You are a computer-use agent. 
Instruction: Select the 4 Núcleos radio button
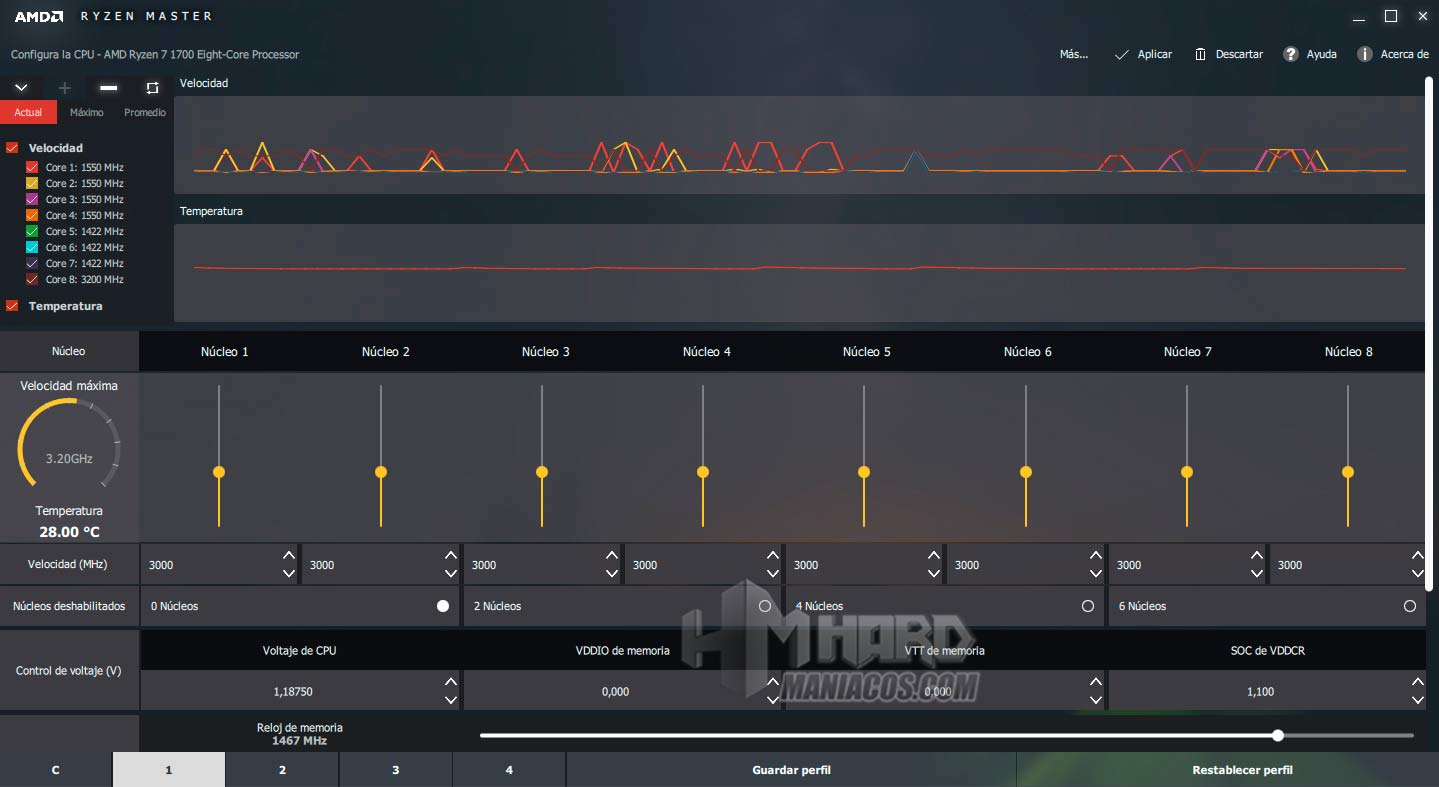click(1088, 606)
